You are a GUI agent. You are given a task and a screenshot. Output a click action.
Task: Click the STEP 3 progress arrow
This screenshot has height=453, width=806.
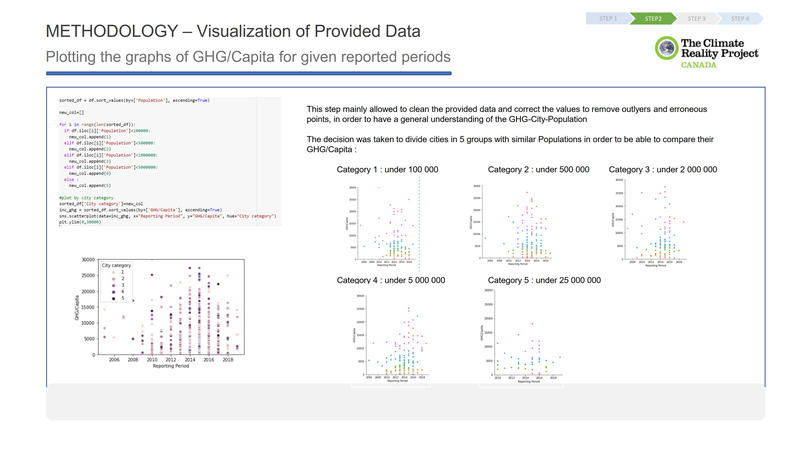(x=697, y=19)
